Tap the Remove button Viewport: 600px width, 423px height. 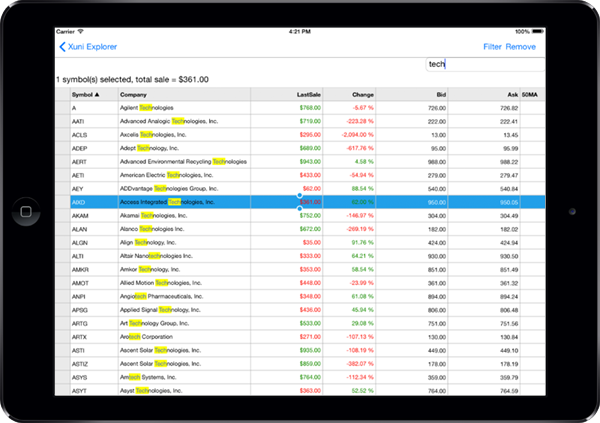pyautogui.click(x=520, y=47)
